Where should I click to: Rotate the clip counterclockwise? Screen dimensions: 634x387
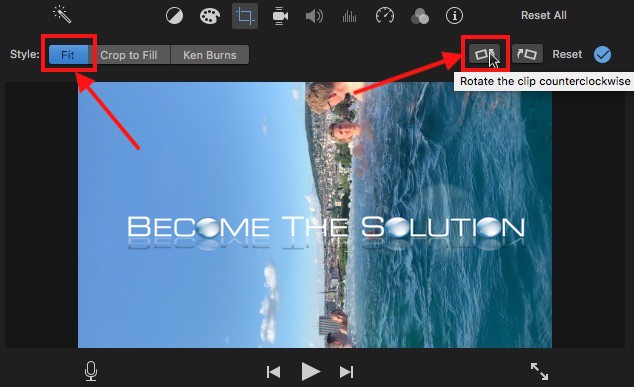click(x=484, y=54)
